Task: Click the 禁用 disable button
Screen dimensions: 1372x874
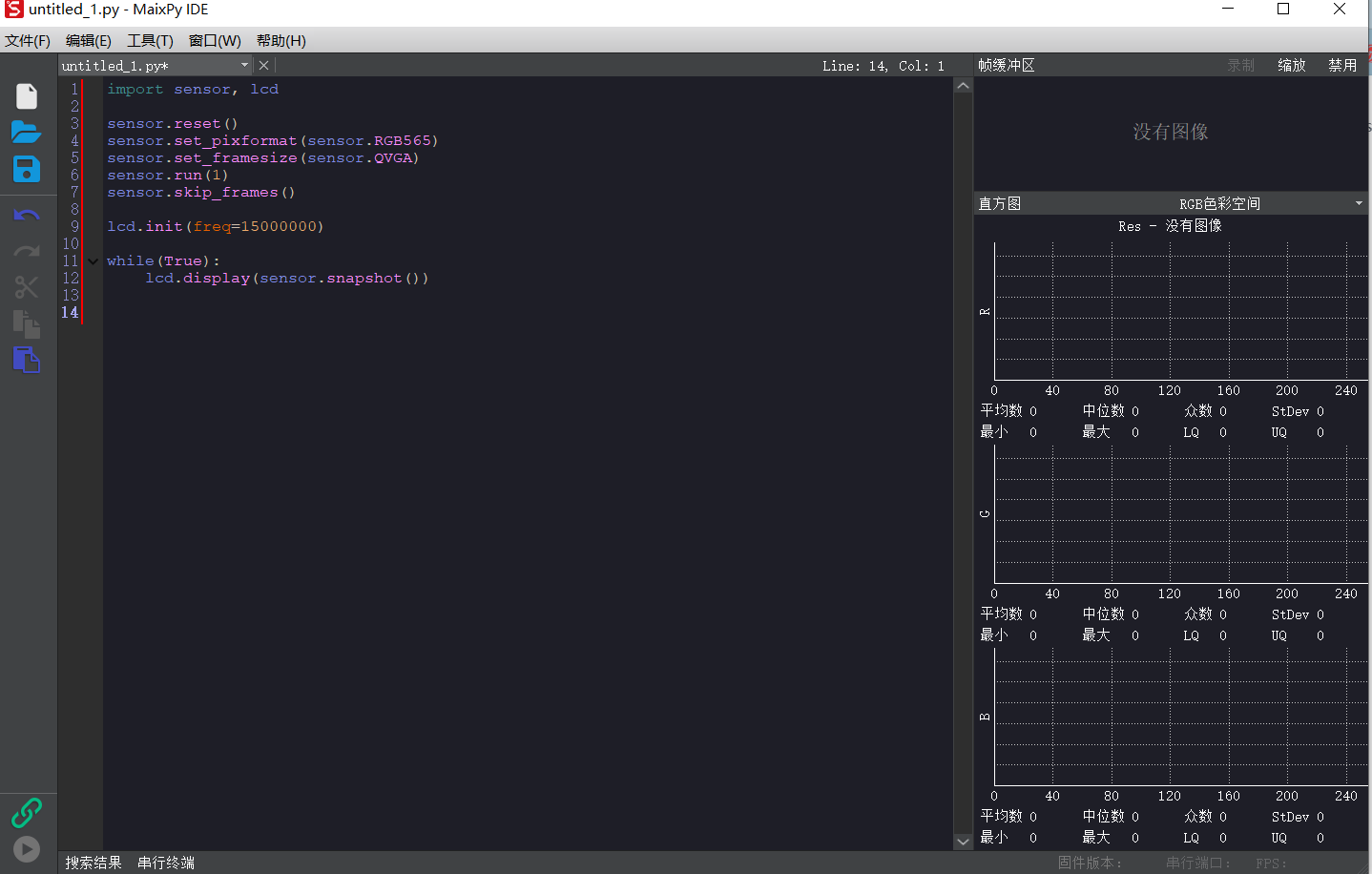Action: tap(1342, 66)
